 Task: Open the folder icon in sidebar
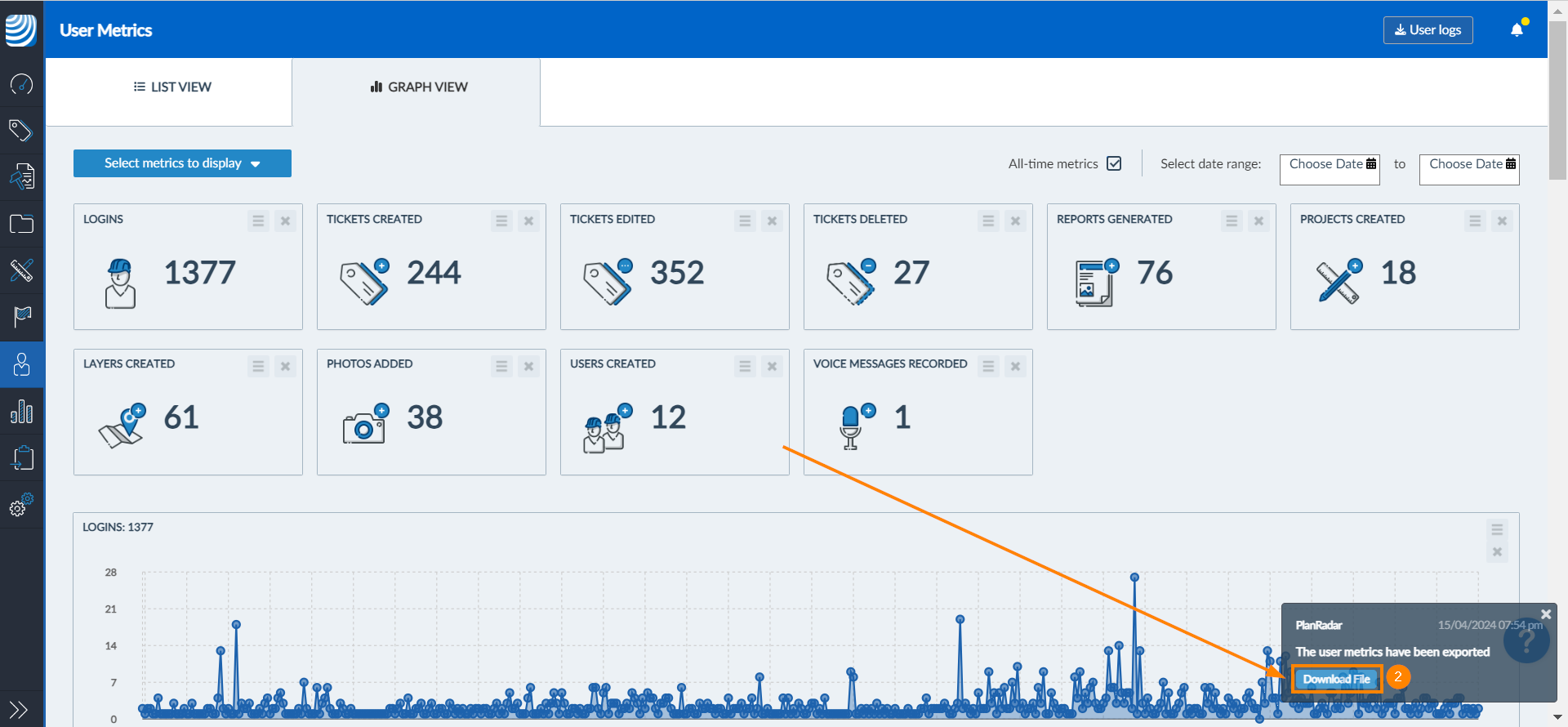pyautogui.click(x=21, y=224)
